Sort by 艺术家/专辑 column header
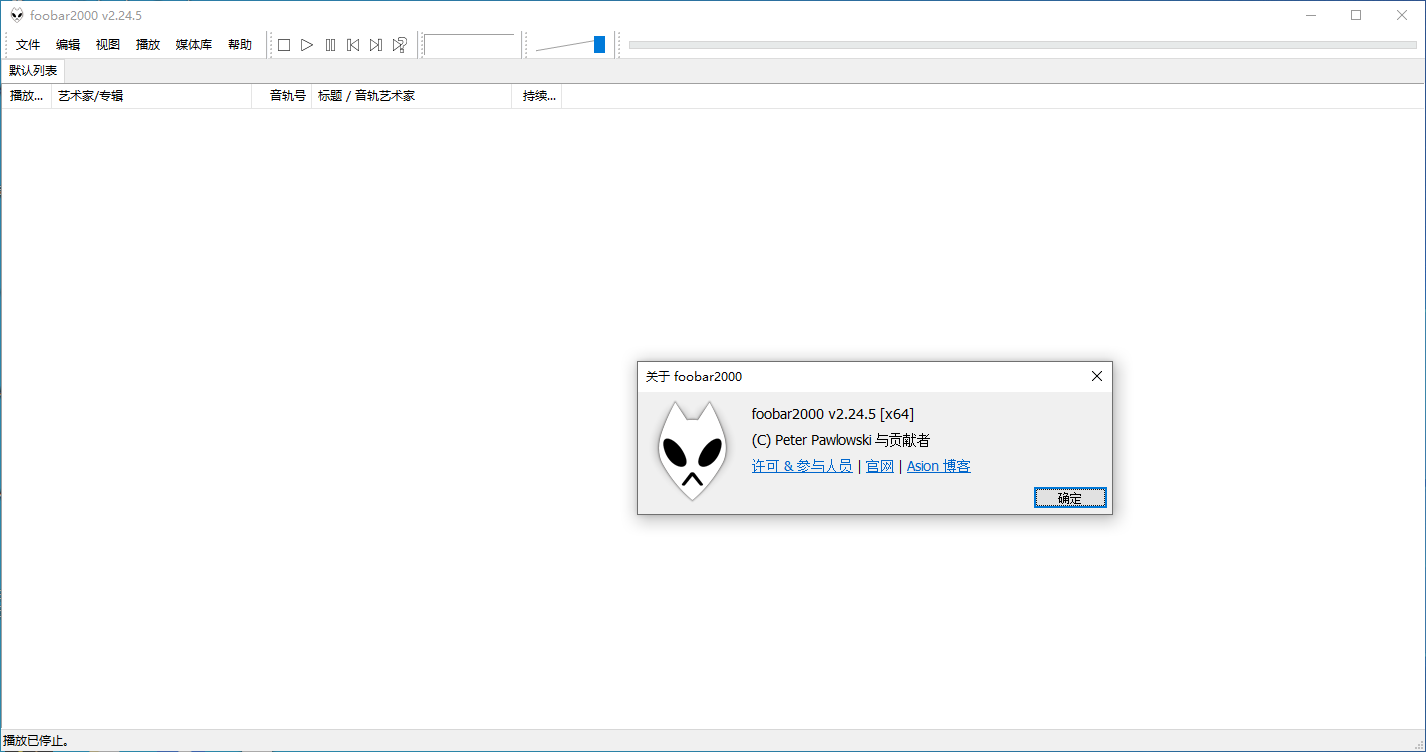 (x=152, y=96)
